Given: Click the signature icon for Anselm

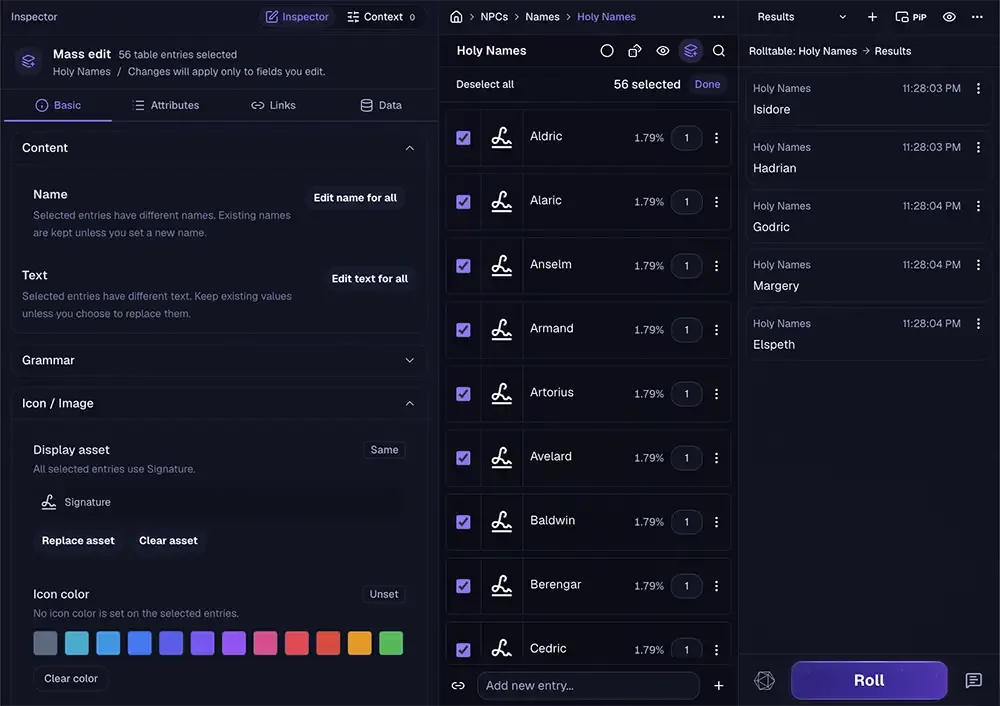Looking at the screenshot, I should pos(501,265).
